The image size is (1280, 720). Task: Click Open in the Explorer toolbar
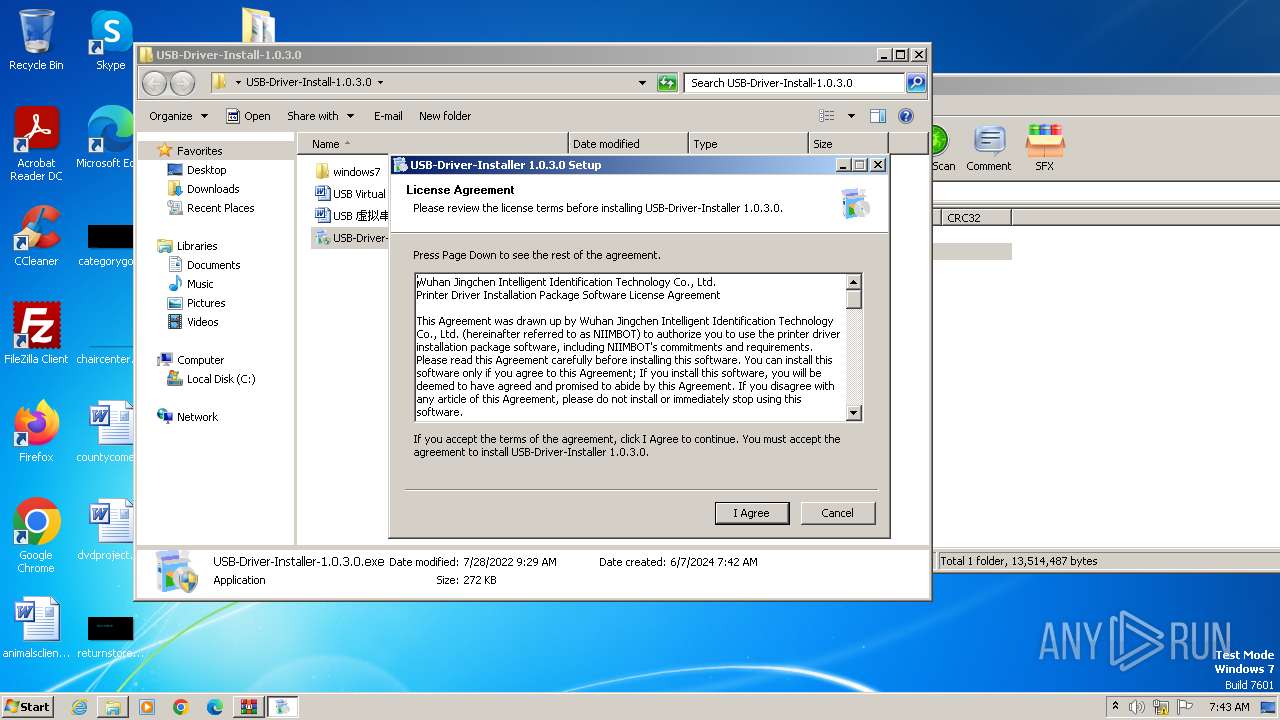click(x=248, y=116)
